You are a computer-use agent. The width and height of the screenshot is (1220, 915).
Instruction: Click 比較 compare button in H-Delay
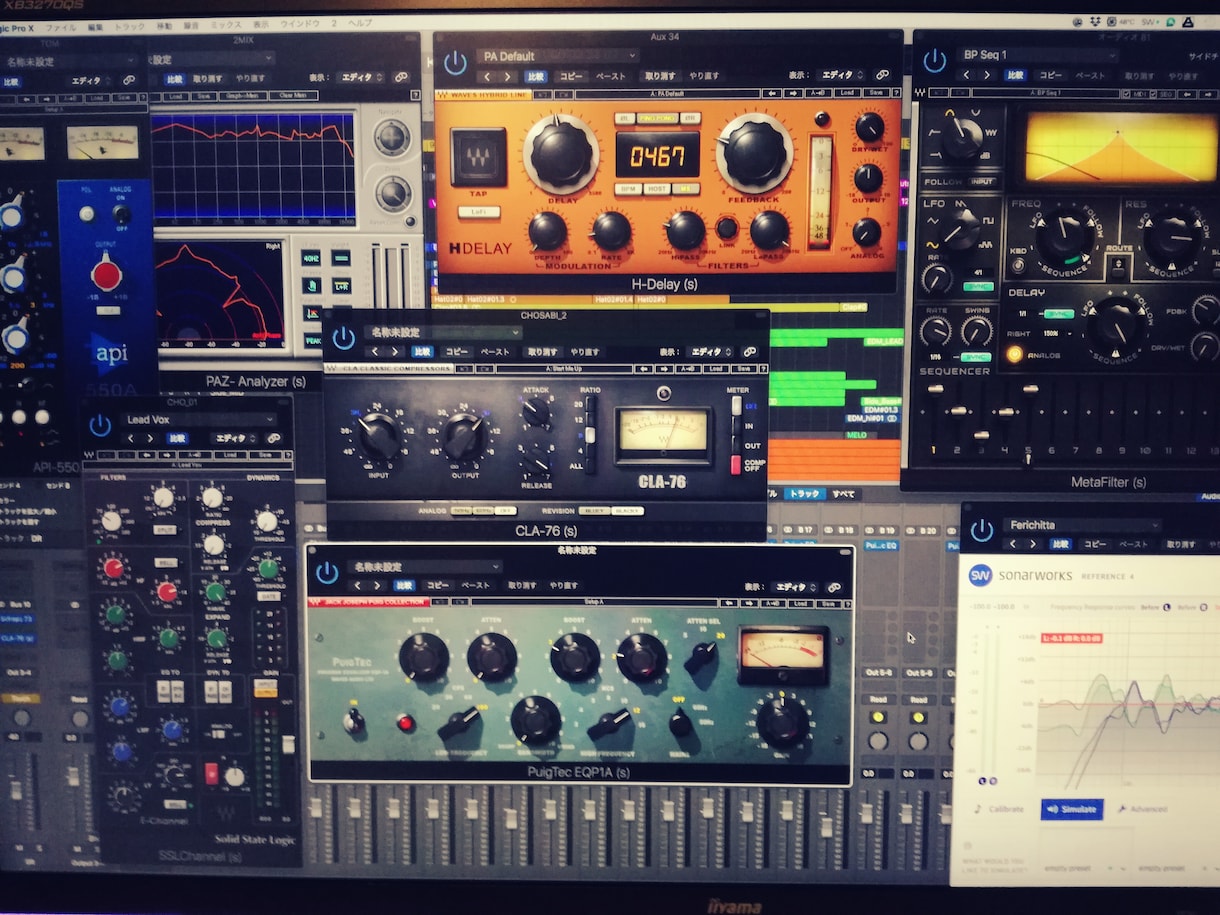pos(536,76)
